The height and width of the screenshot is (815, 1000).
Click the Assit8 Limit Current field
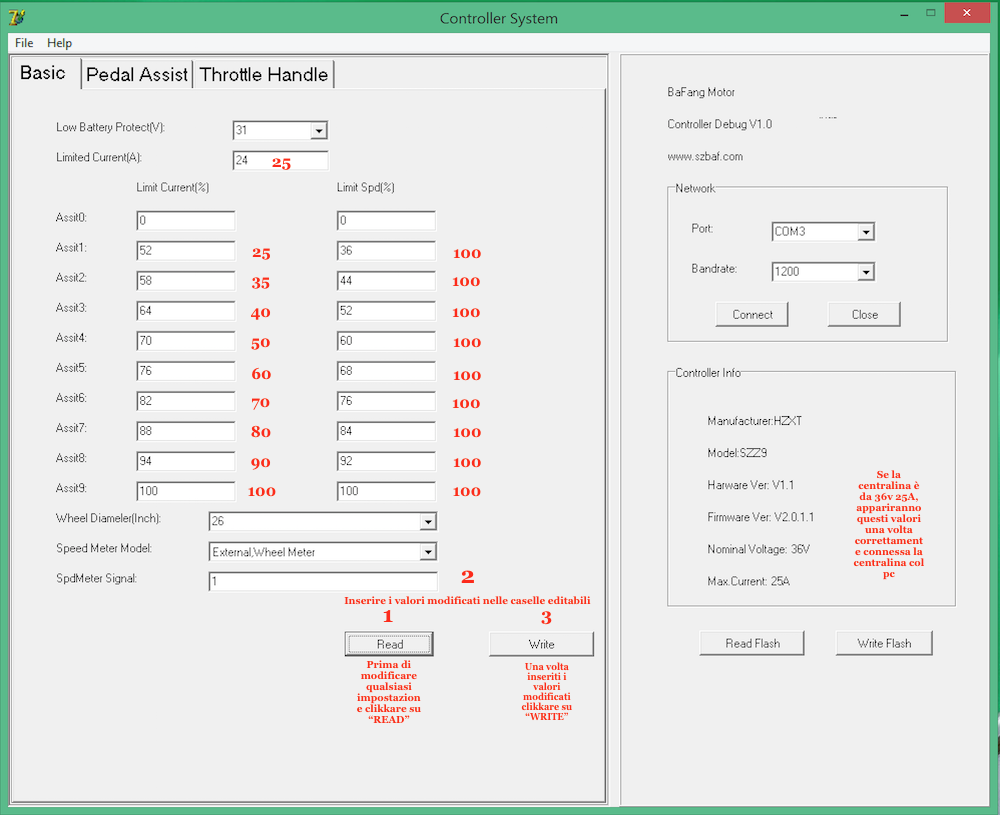(x=186, y=461)
